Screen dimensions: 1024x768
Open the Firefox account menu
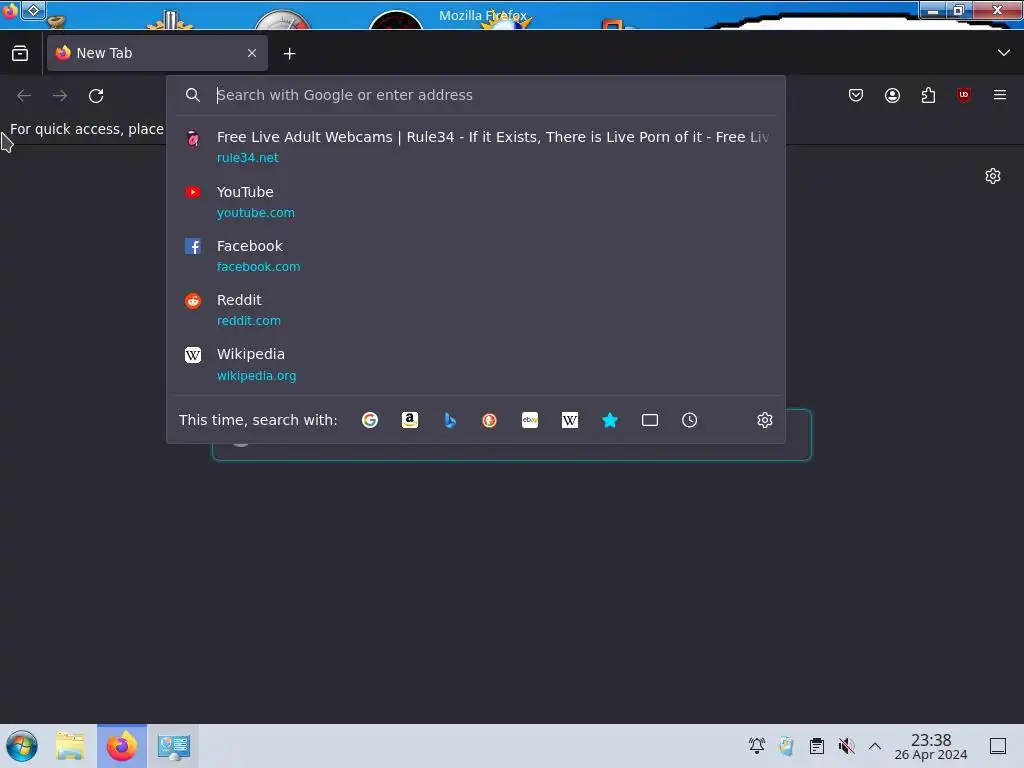[892, 95]
